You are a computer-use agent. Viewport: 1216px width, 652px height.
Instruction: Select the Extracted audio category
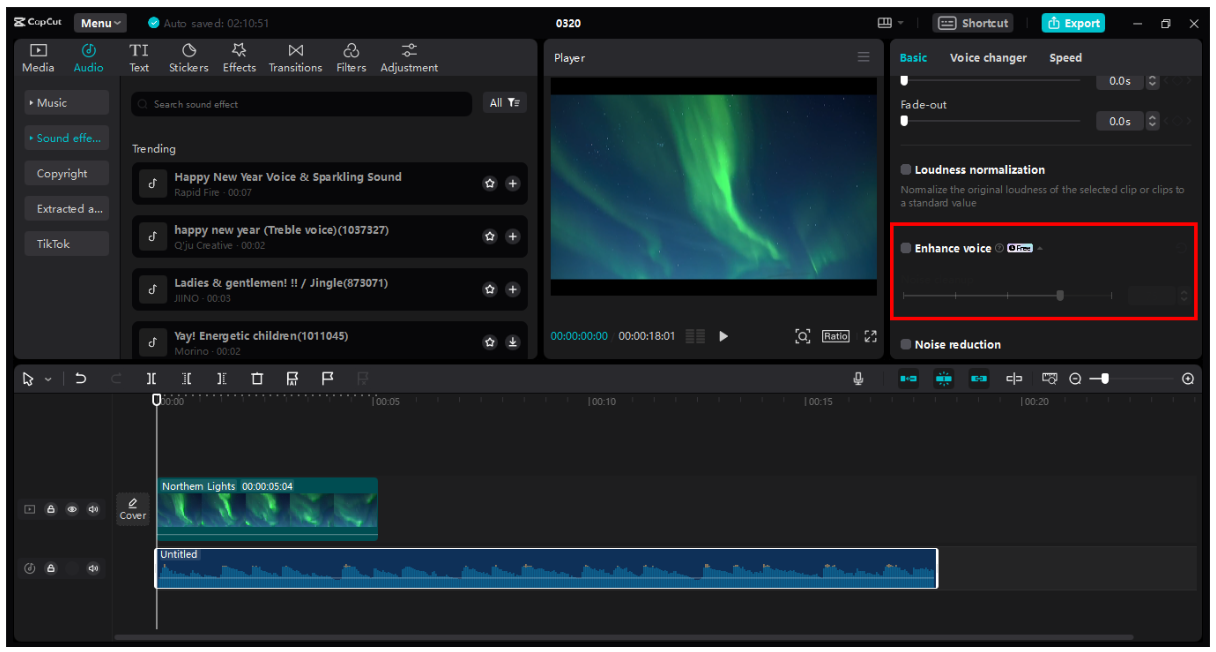coord(67,209)
